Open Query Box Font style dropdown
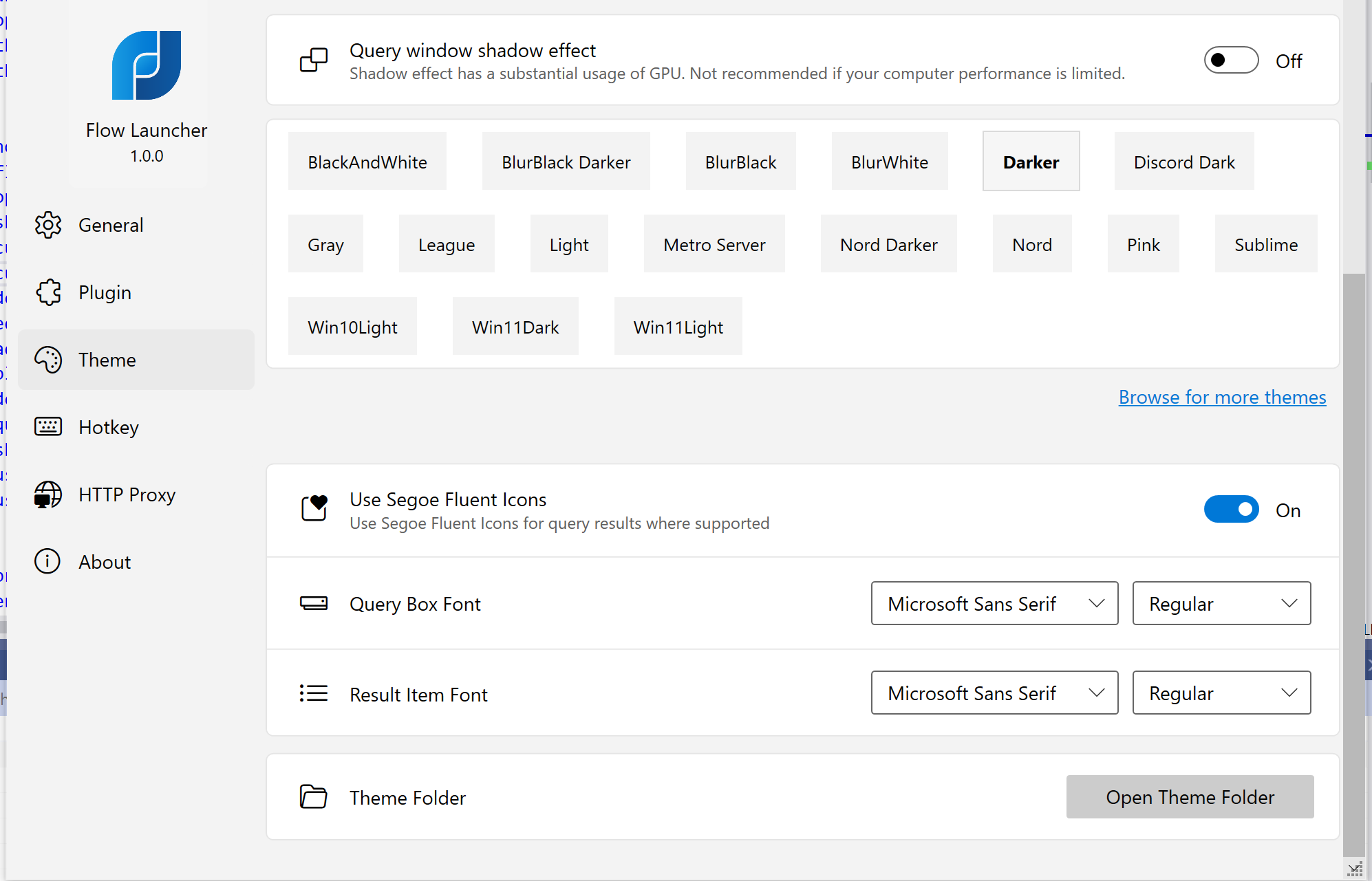This screenshot has height=881, width=1372. point(1221,604)
